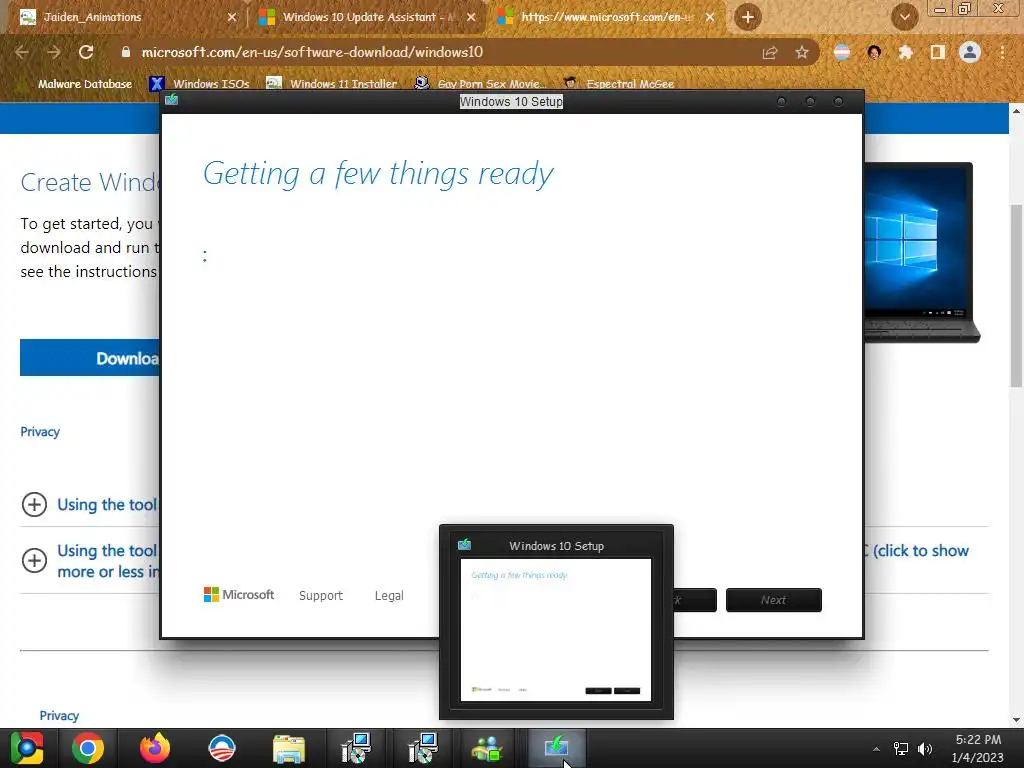Screen dimensions: 1024x768
Task: Expand 'Using the tool more or less' section
Action: pyautogui.click(x=34, y=560)
